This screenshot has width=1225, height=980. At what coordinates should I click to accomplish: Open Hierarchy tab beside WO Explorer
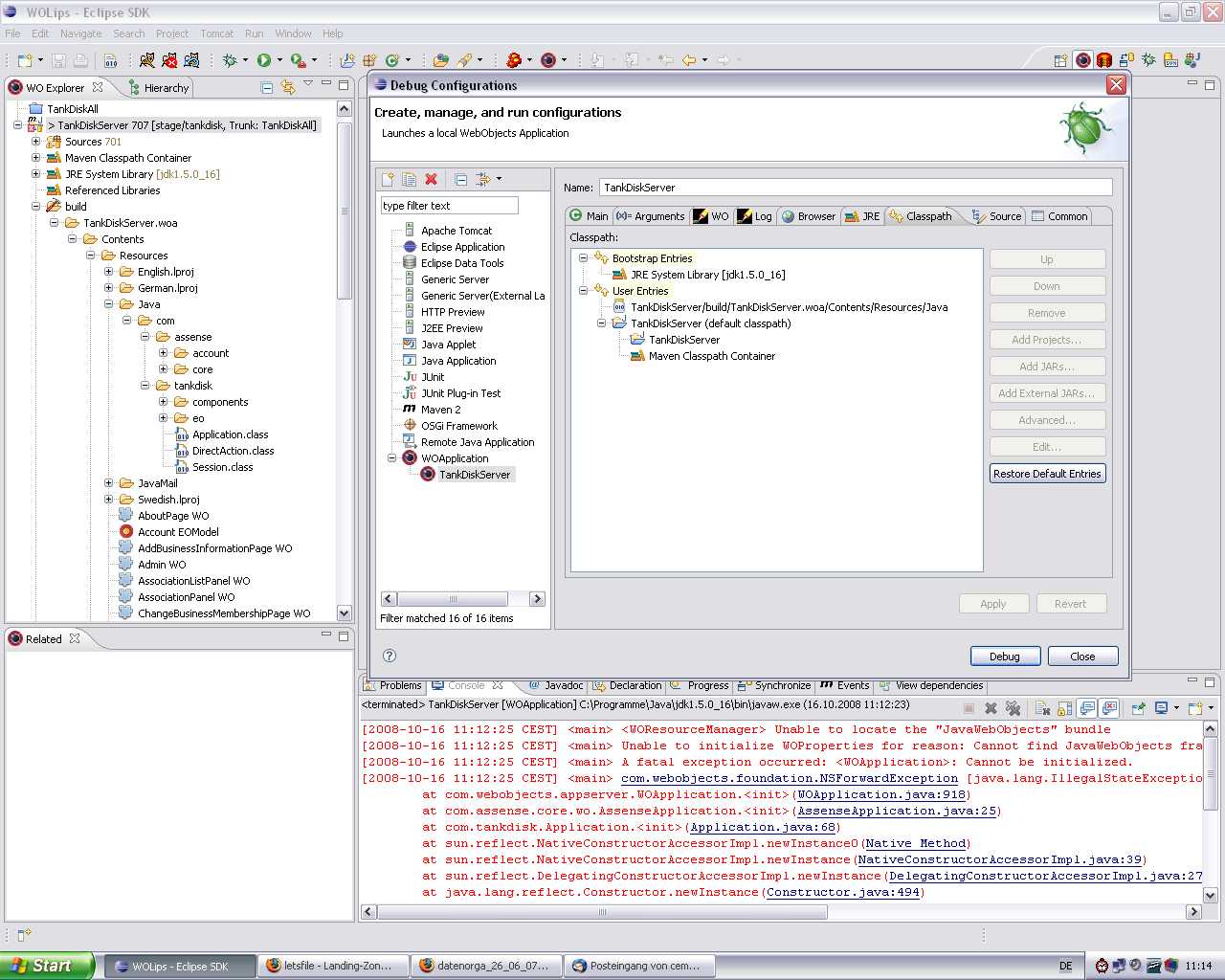[159, 87]
